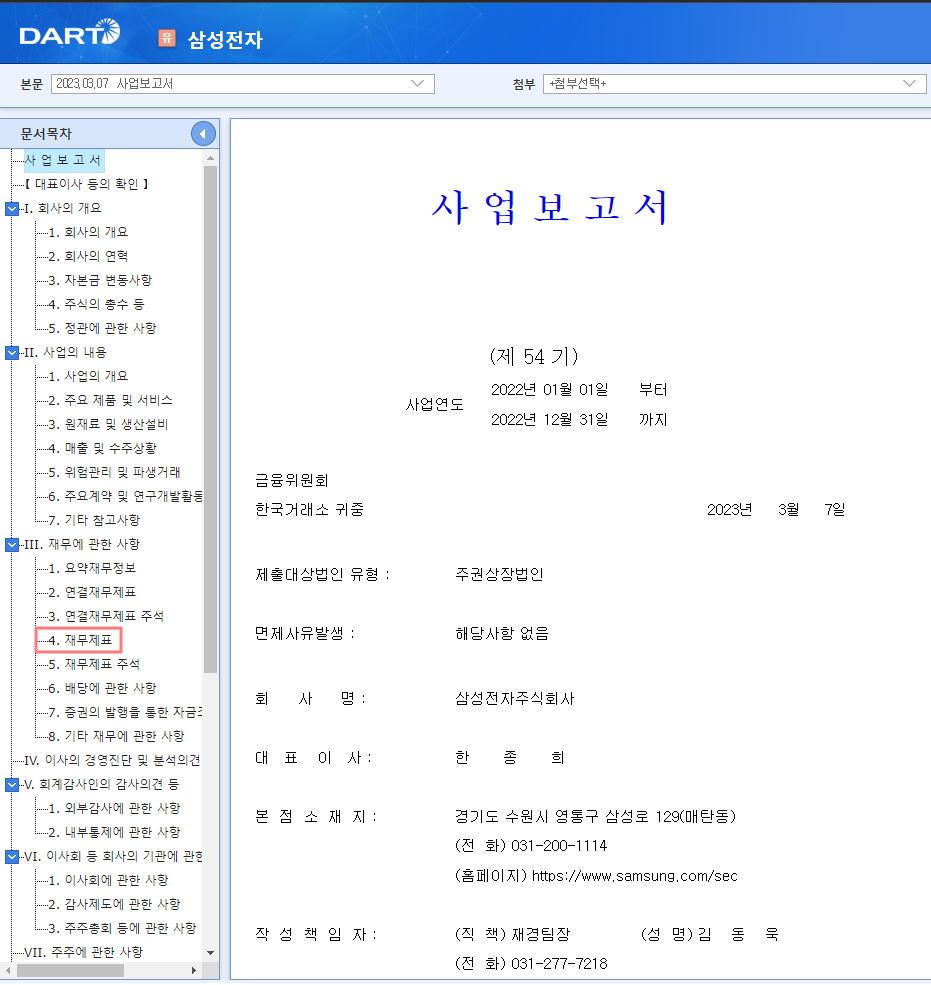
Task: Collapse the VI. 이사회 등 회사의 기관 node
Action: click(12, 856)
